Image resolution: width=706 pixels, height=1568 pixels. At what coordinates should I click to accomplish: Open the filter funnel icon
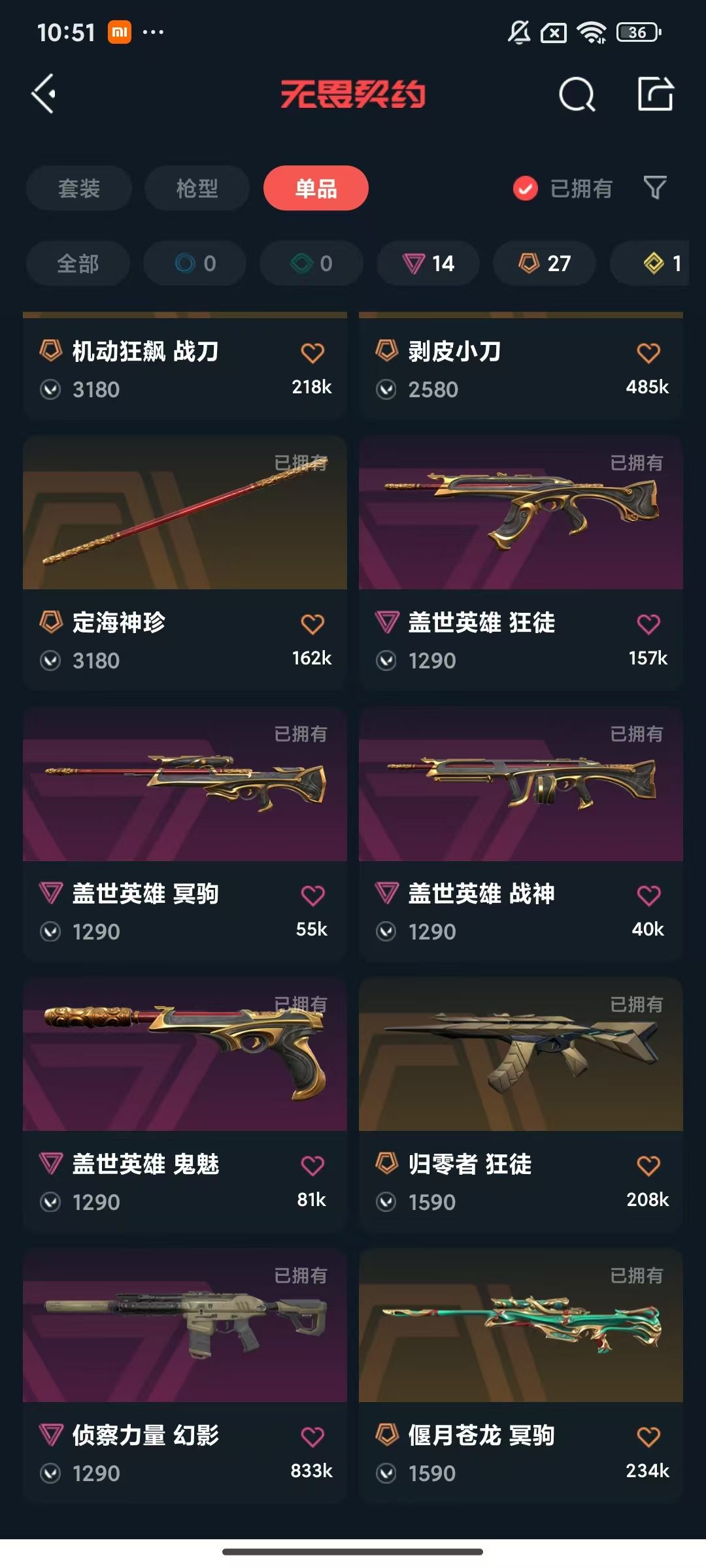tap(655, 188)
